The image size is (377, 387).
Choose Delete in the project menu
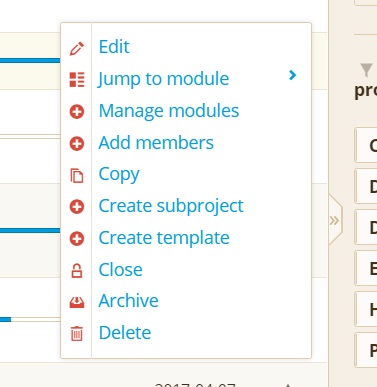[x=125, y=333]
